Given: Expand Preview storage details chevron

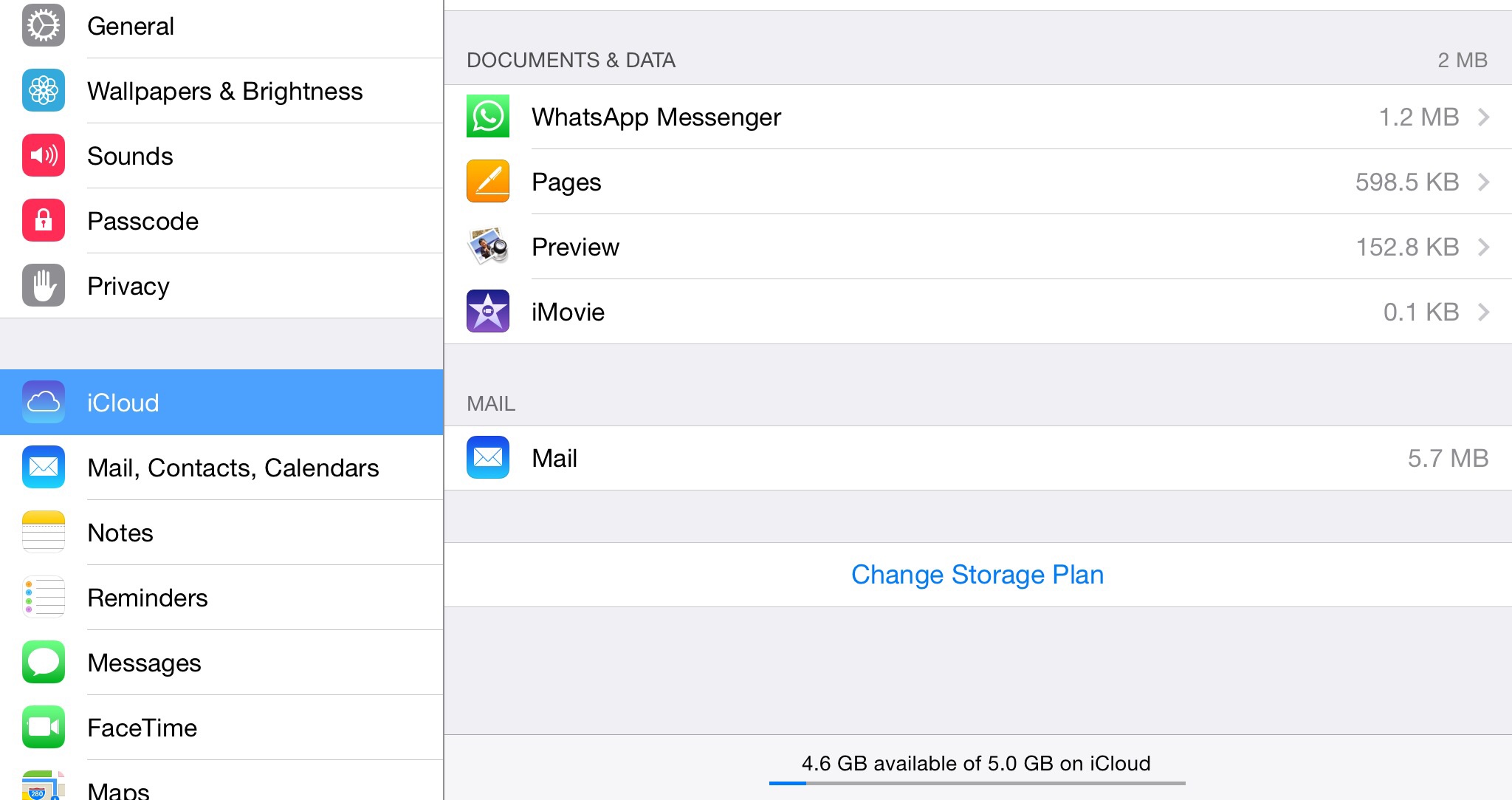Looking at the screenshot, I should coord(1484,247).
